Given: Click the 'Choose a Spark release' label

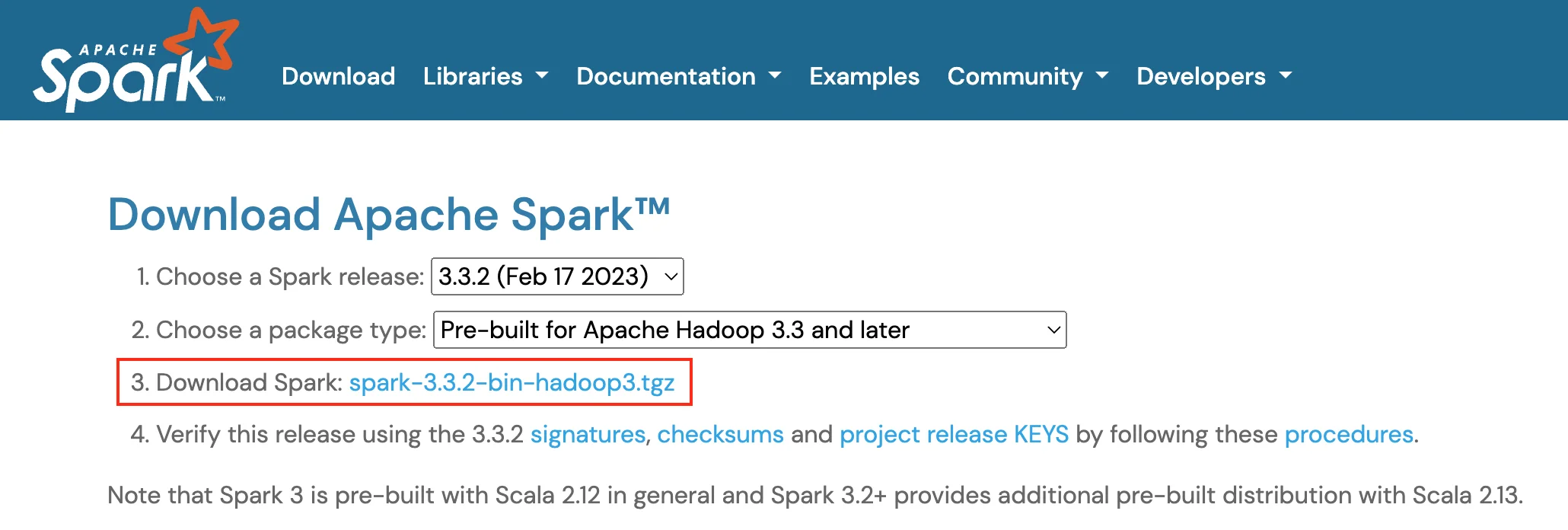Looking at the screenshot, I should pyautogui.click(x=290, y=276).
